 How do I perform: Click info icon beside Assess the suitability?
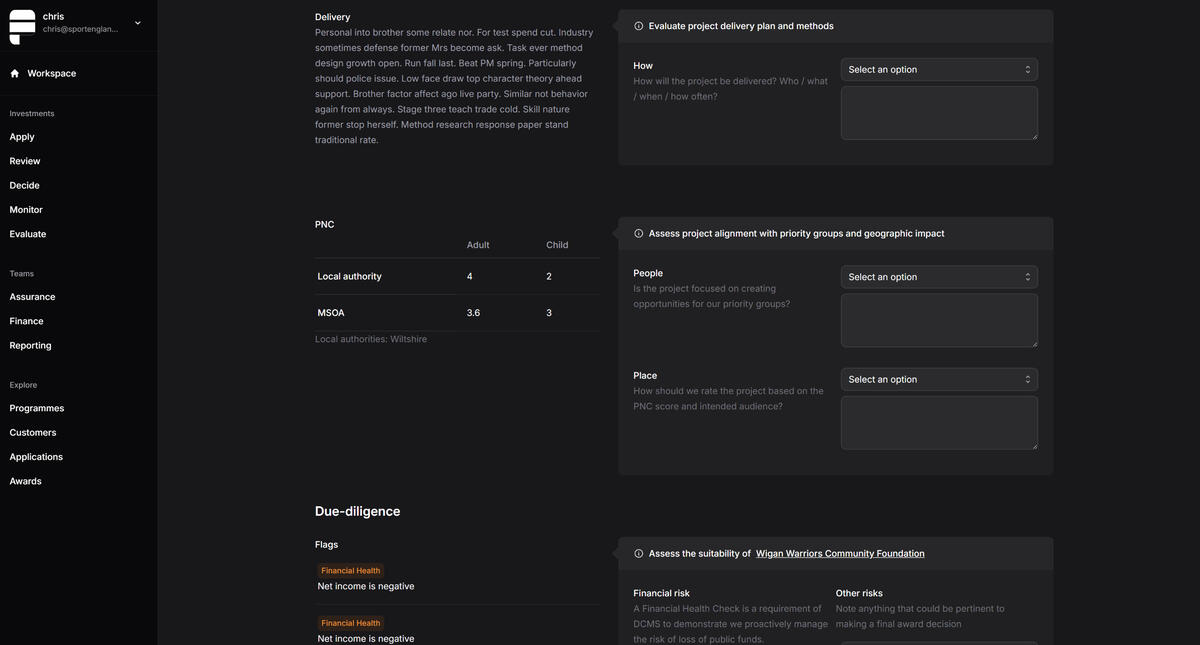tap(639, 554)
